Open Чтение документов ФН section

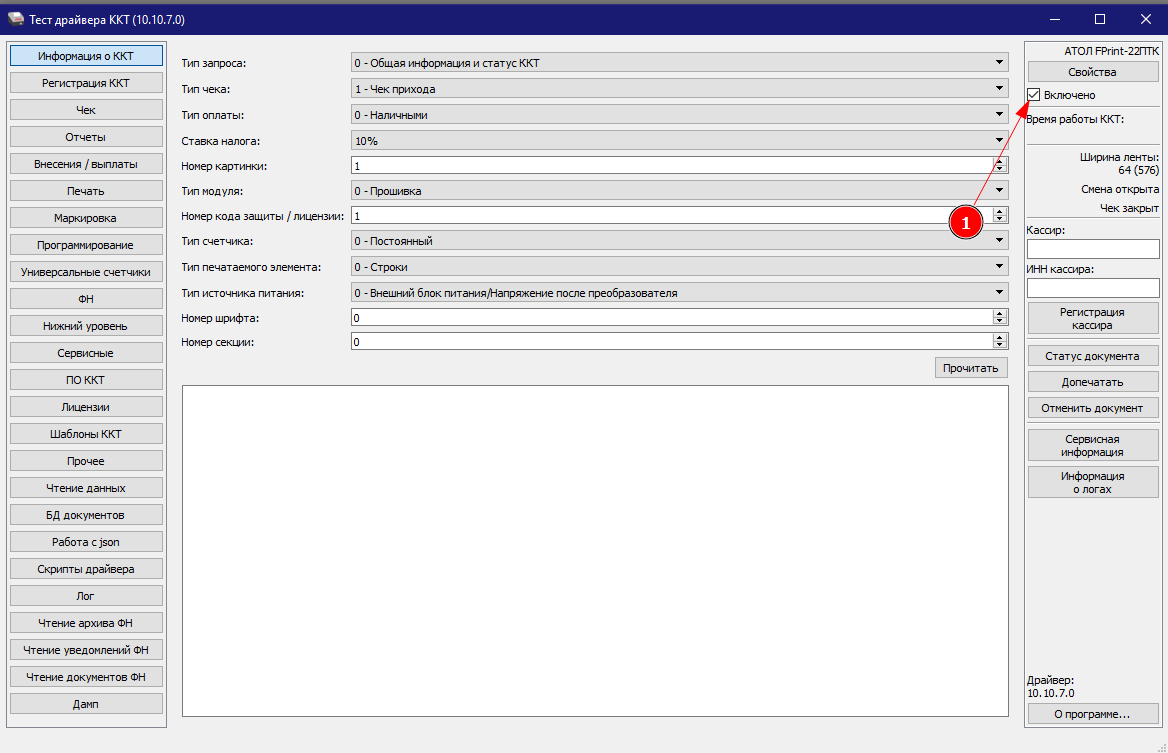click(x=86, y=676)
